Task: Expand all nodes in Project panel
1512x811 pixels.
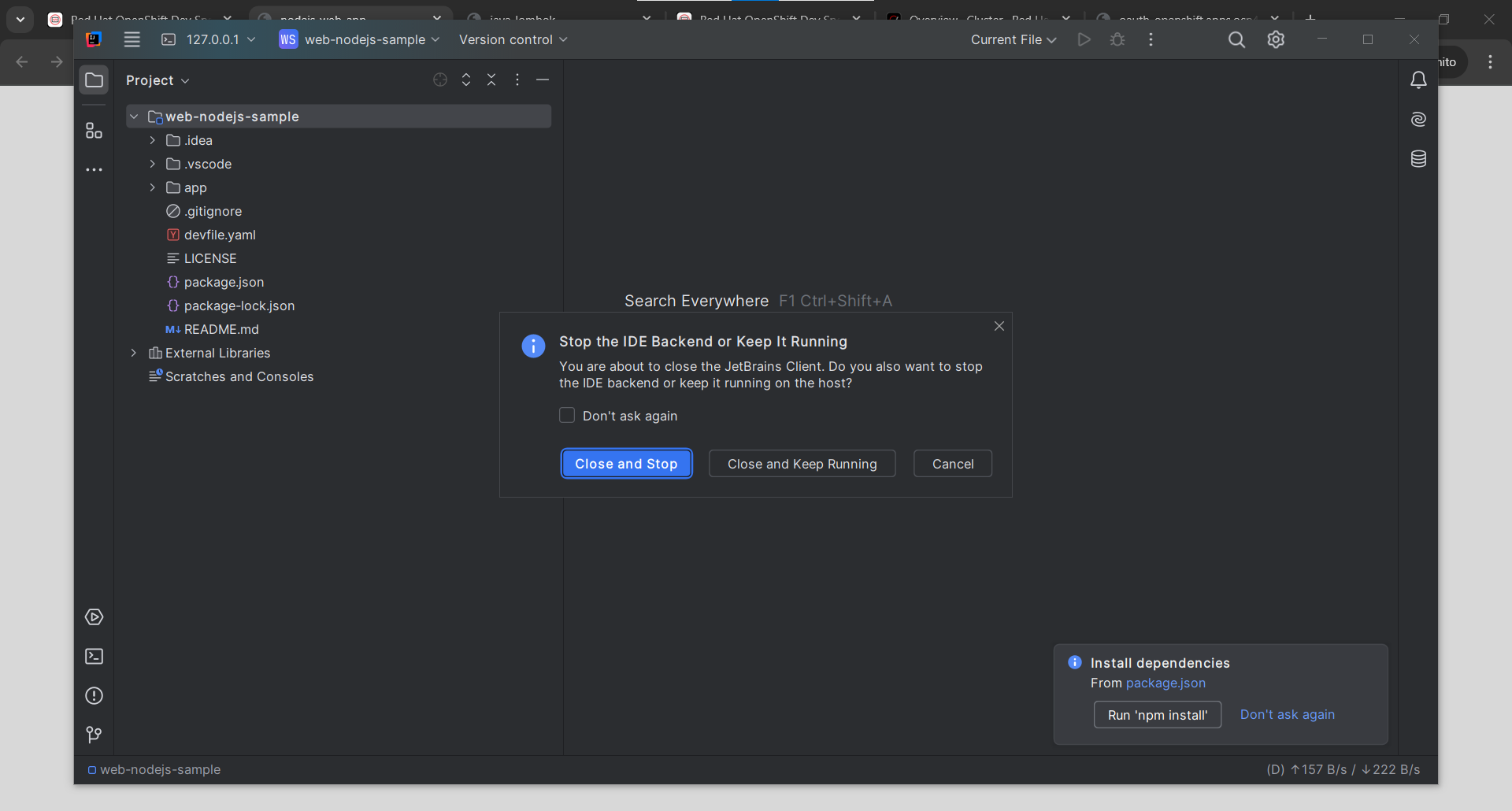Action: [x=466, y=80]
